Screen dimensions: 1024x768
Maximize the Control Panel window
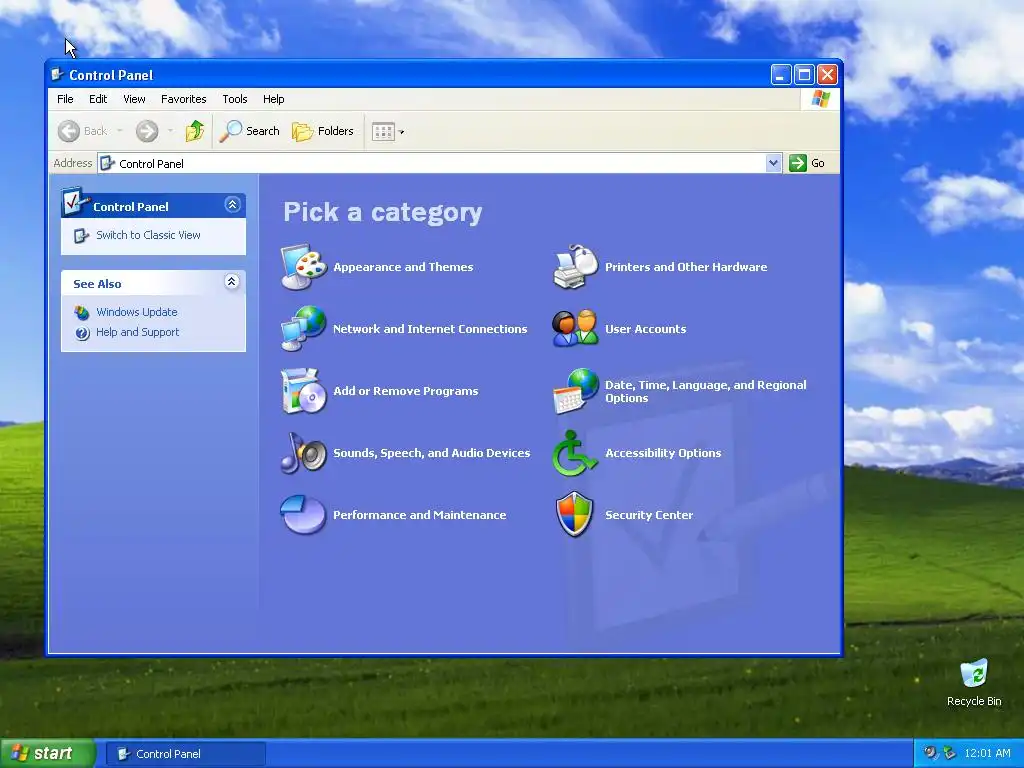(x=804, y=74)
